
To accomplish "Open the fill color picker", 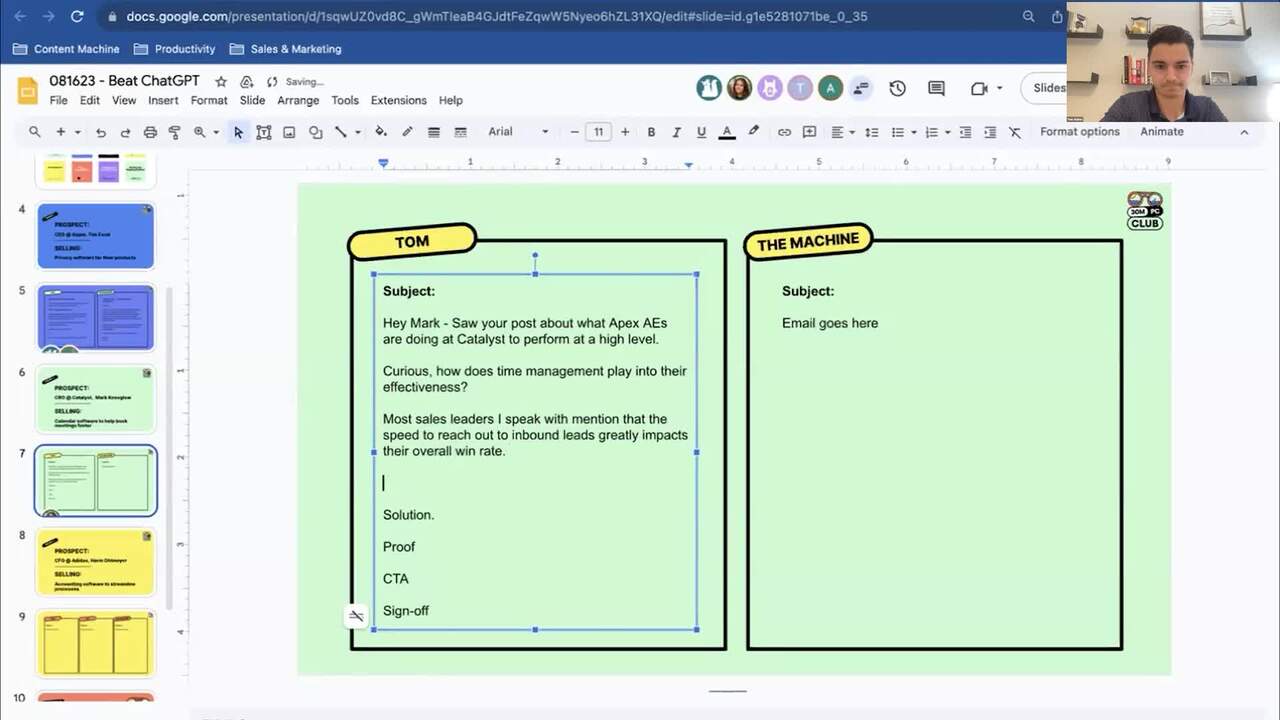I will 381,132.
